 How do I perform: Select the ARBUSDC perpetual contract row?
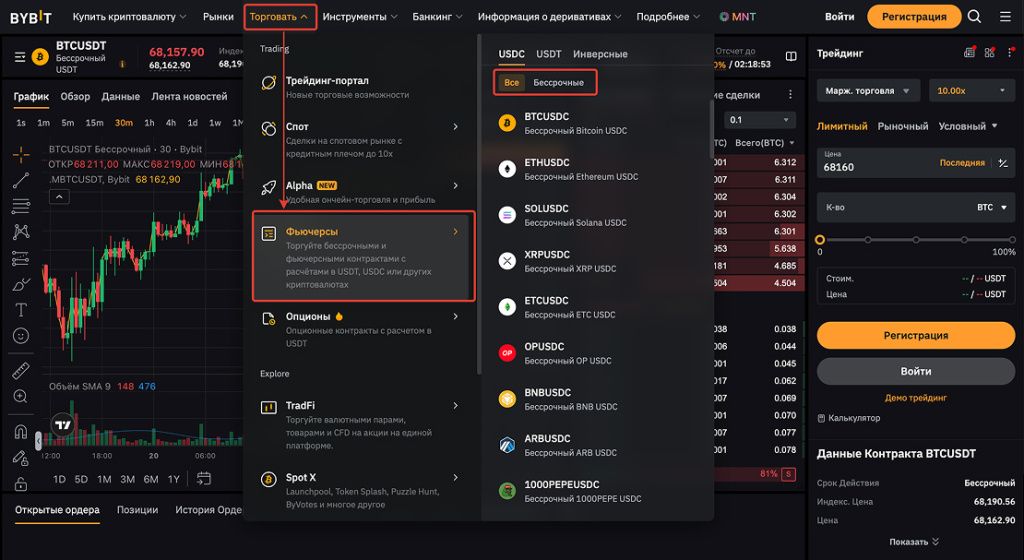pos(596,445)
